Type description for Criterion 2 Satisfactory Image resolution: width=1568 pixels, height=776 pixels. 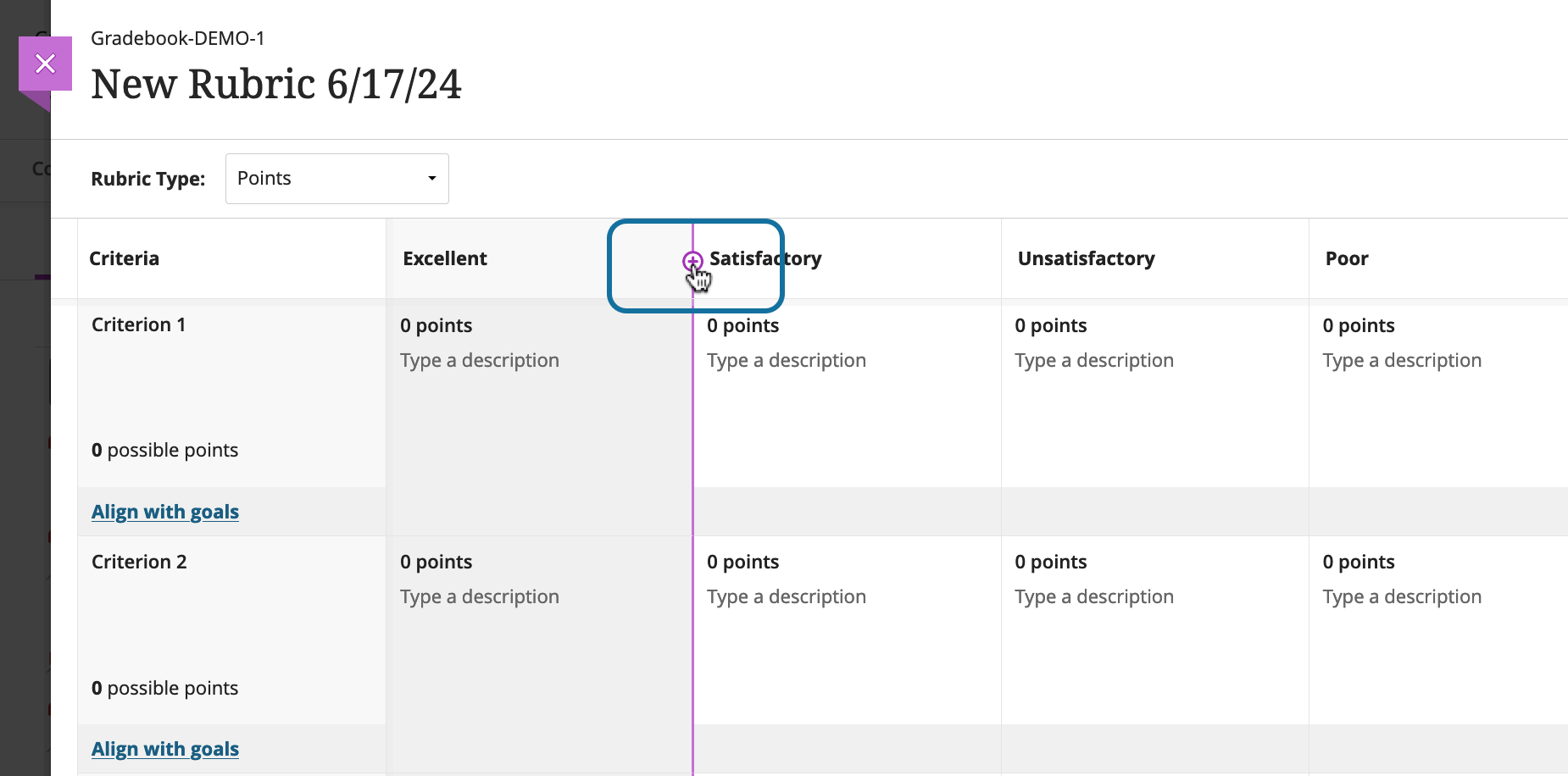pos(787,597)
